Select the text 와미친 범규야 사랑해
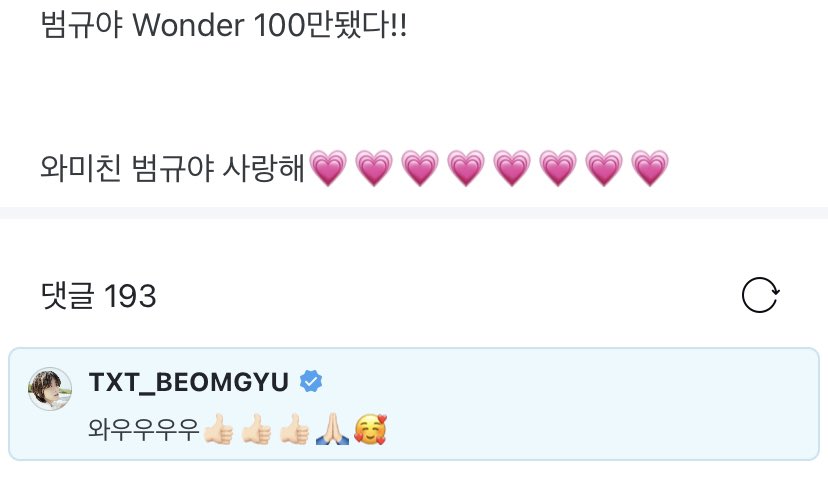Screen dimensions: 828x486 (x=173, y=168)
